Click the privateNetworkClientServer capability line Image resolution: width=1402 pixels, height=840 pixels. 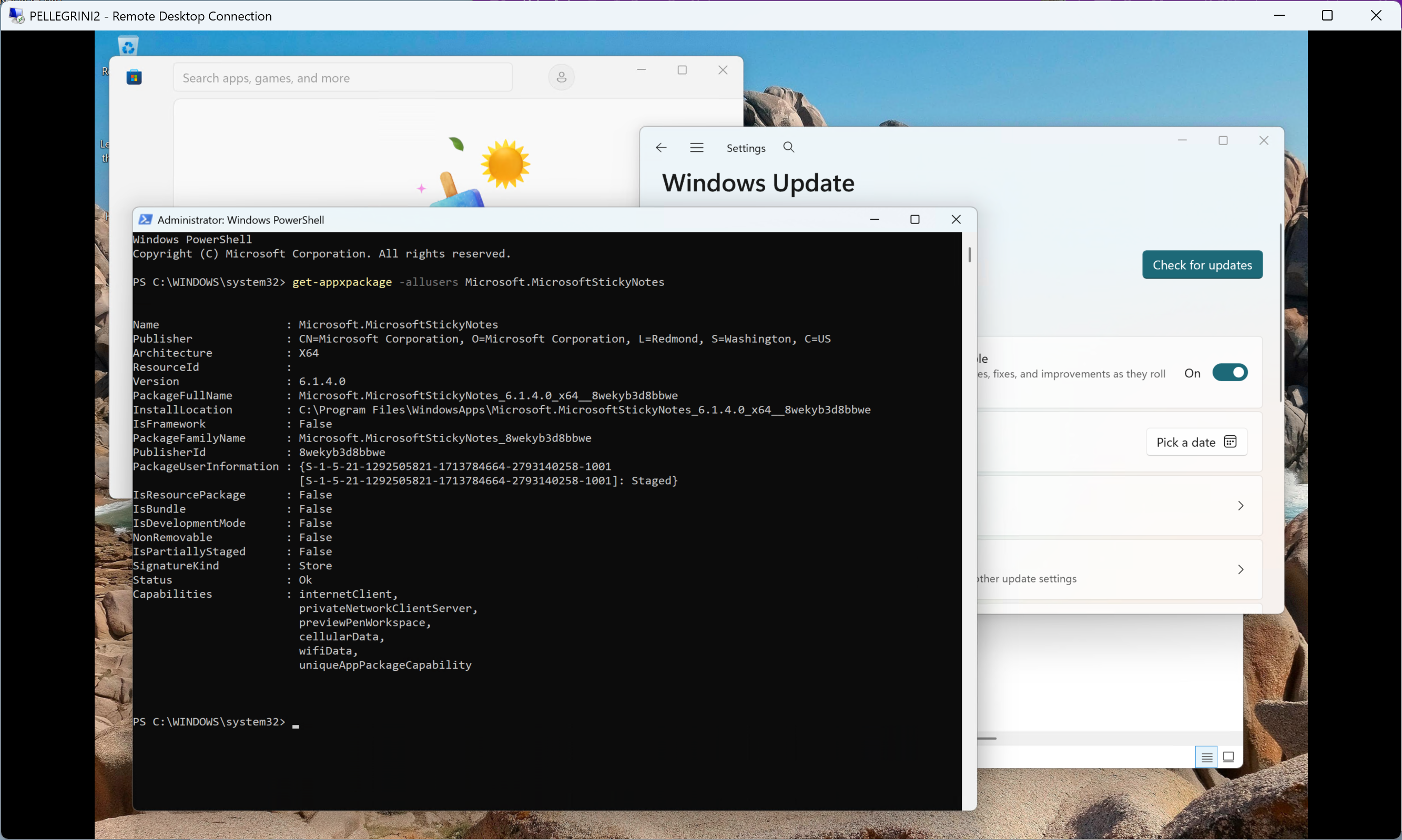tap(388, 608)
